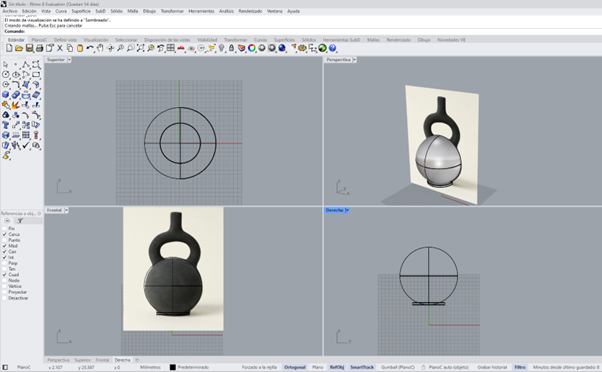
Task: Switch to the Visualización toolbar tab
Action: click(96, 40)
